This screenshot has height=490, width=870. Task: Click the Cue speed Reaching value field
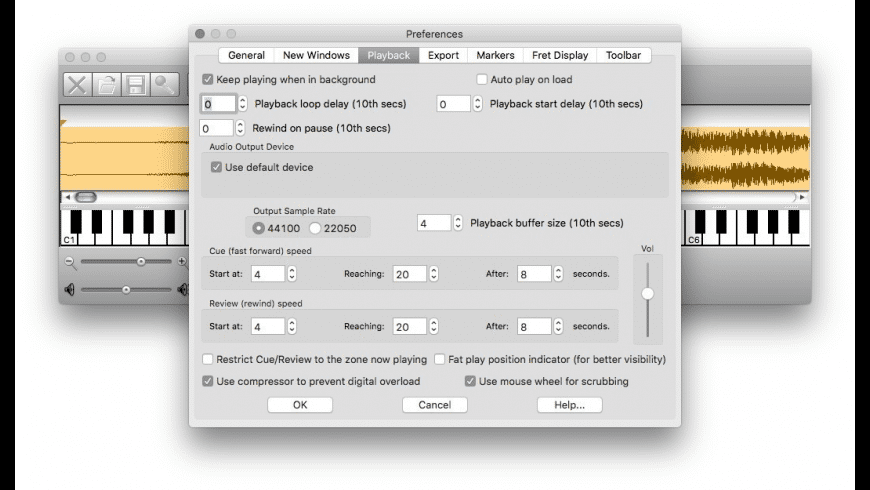tap(410, 274)
